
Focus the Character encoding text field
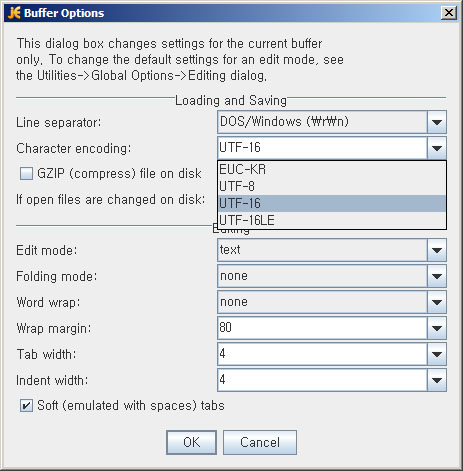322,148
